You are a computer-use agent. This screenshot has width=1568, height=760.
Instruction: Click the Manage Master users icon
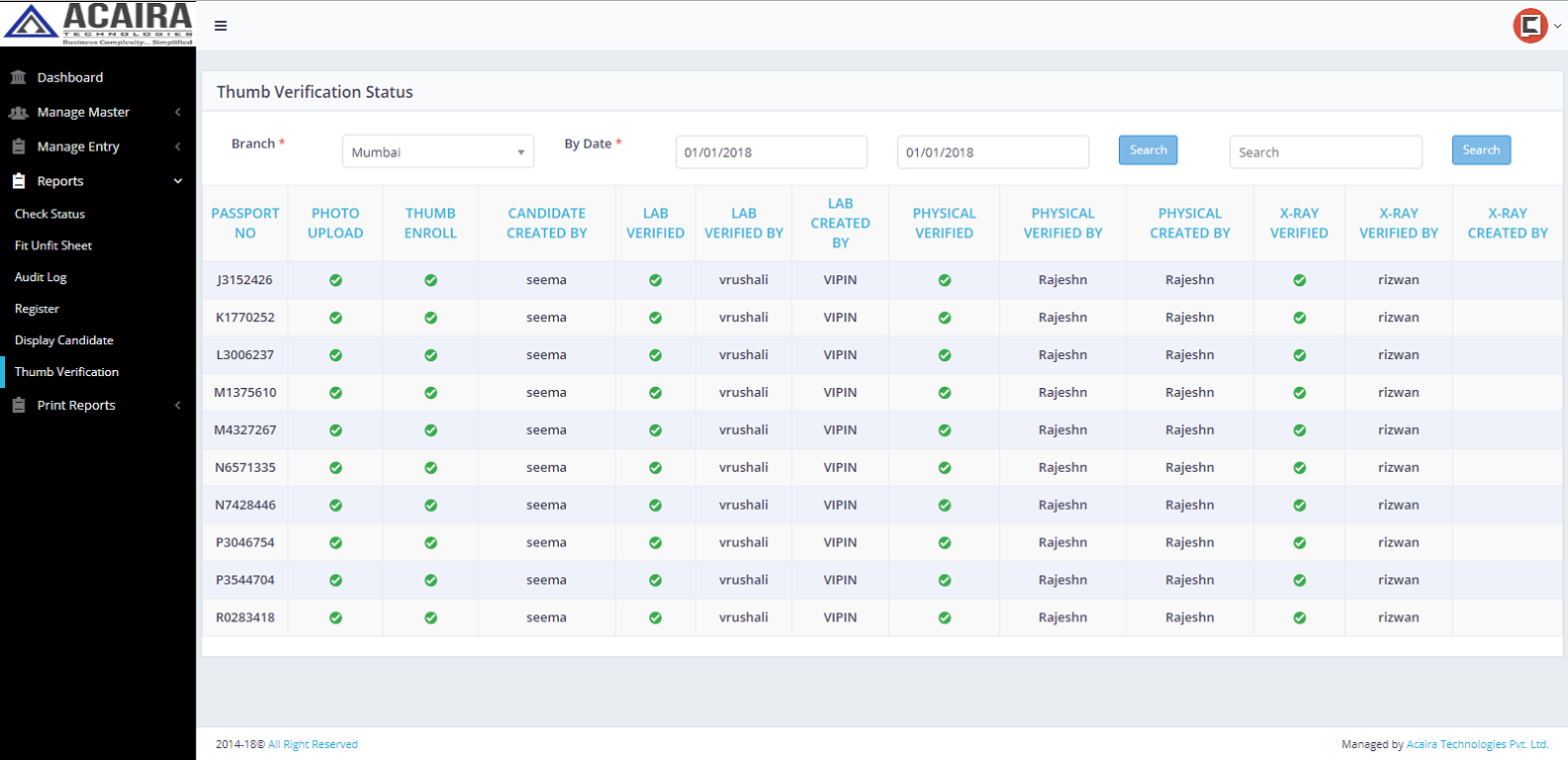[x=18, y=113]
